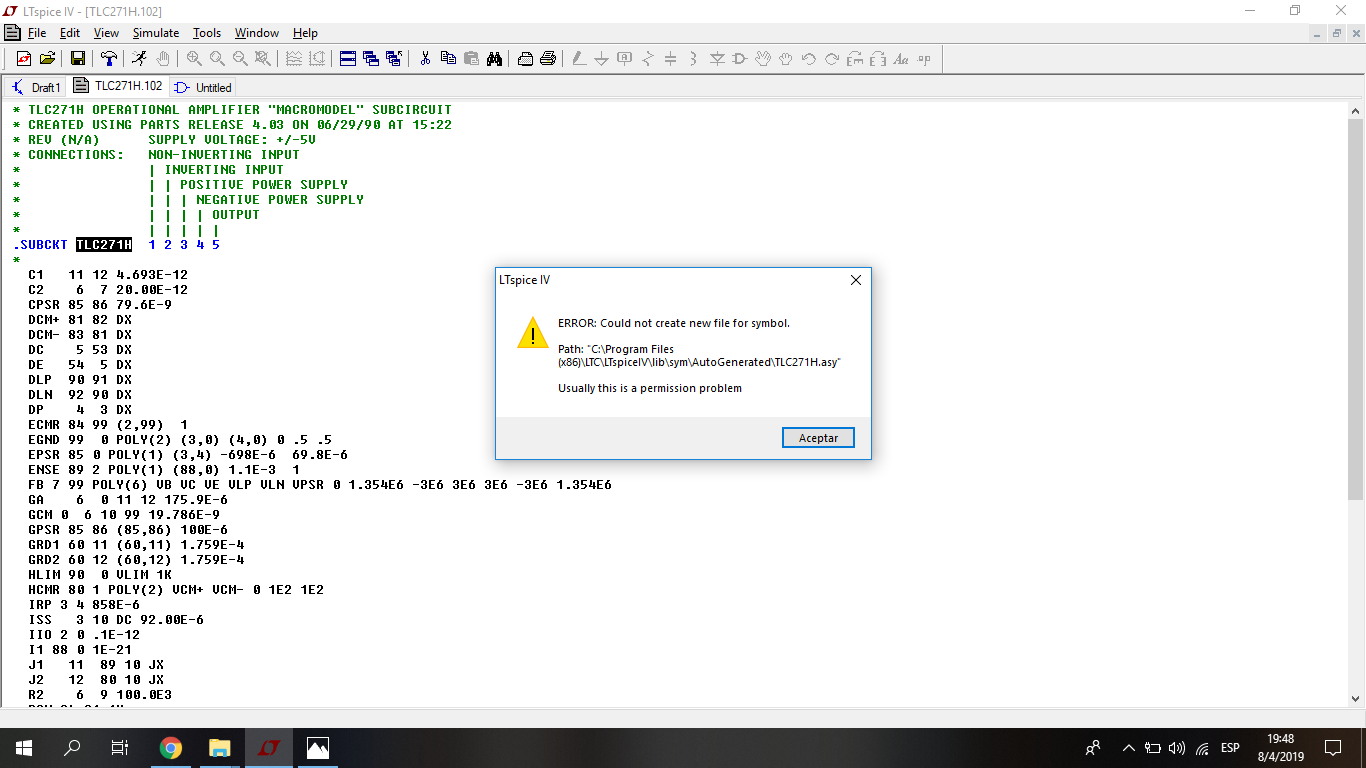
Task: Click the Copy toolbar icon
Action: coord(448,59)
